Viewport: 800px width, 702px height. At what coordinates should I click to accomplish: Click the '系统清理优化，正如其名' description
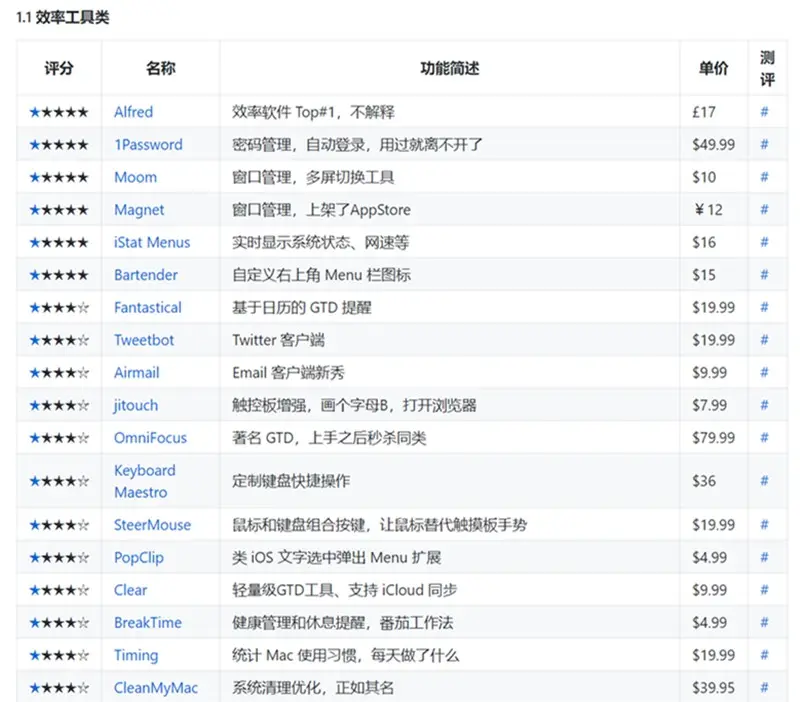tap(313, 688)
